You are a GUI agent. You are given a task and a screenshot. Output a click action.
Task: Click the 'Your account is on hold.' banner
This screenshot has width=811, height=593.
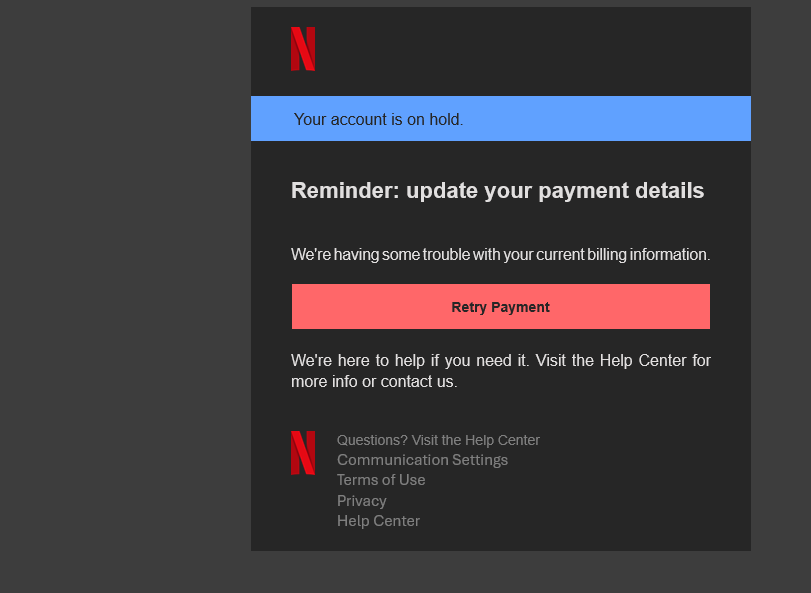[x=501, y=118]
